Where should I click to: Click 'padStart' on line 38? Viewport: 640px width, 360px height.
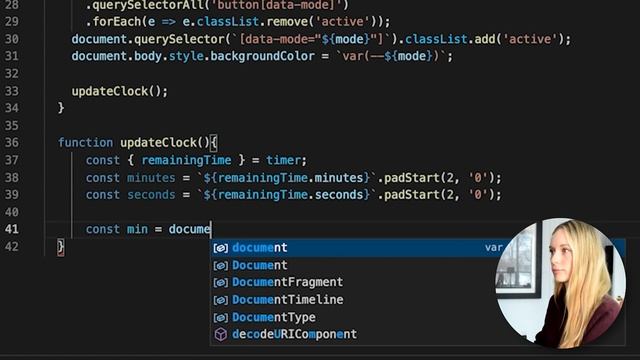(x=411, y=178)
